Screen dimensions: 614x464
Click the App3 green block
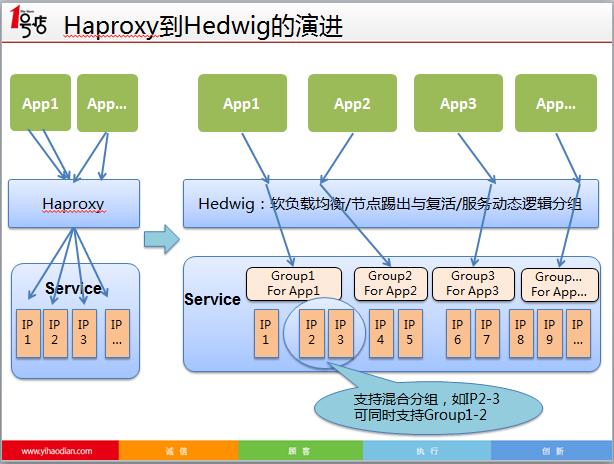pos(458,103)
